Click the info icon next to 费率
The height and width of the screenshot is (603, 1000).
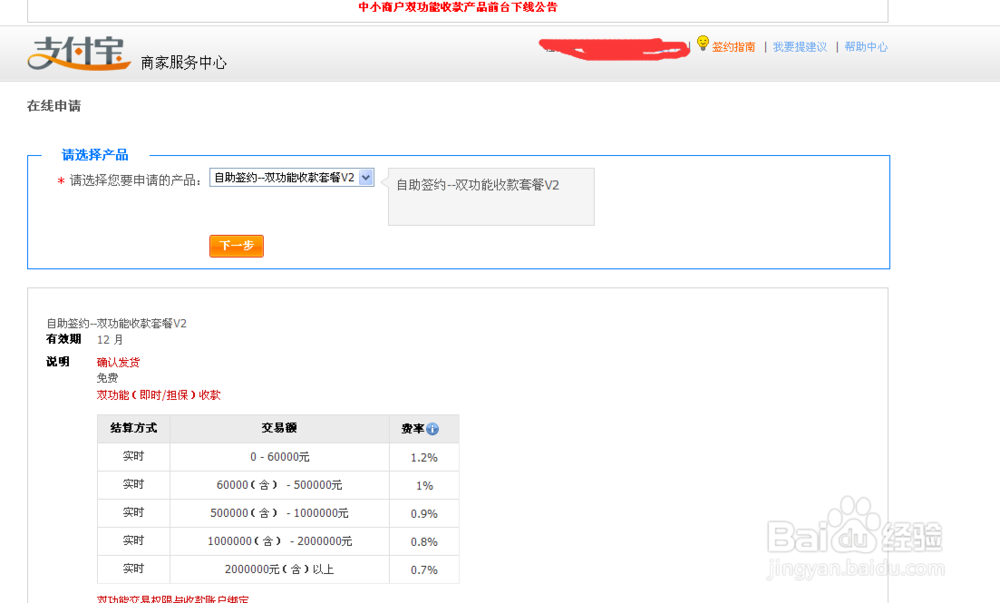click(432, 429)
